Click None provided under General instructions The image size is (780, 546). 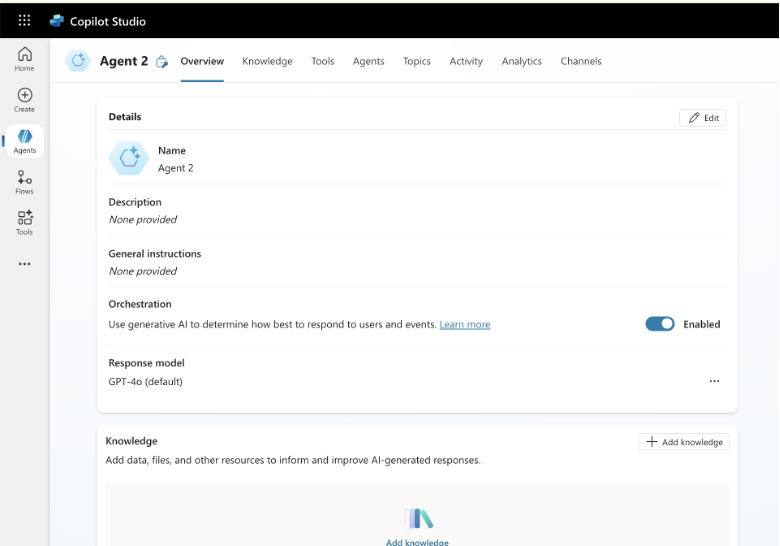[143, 272]
